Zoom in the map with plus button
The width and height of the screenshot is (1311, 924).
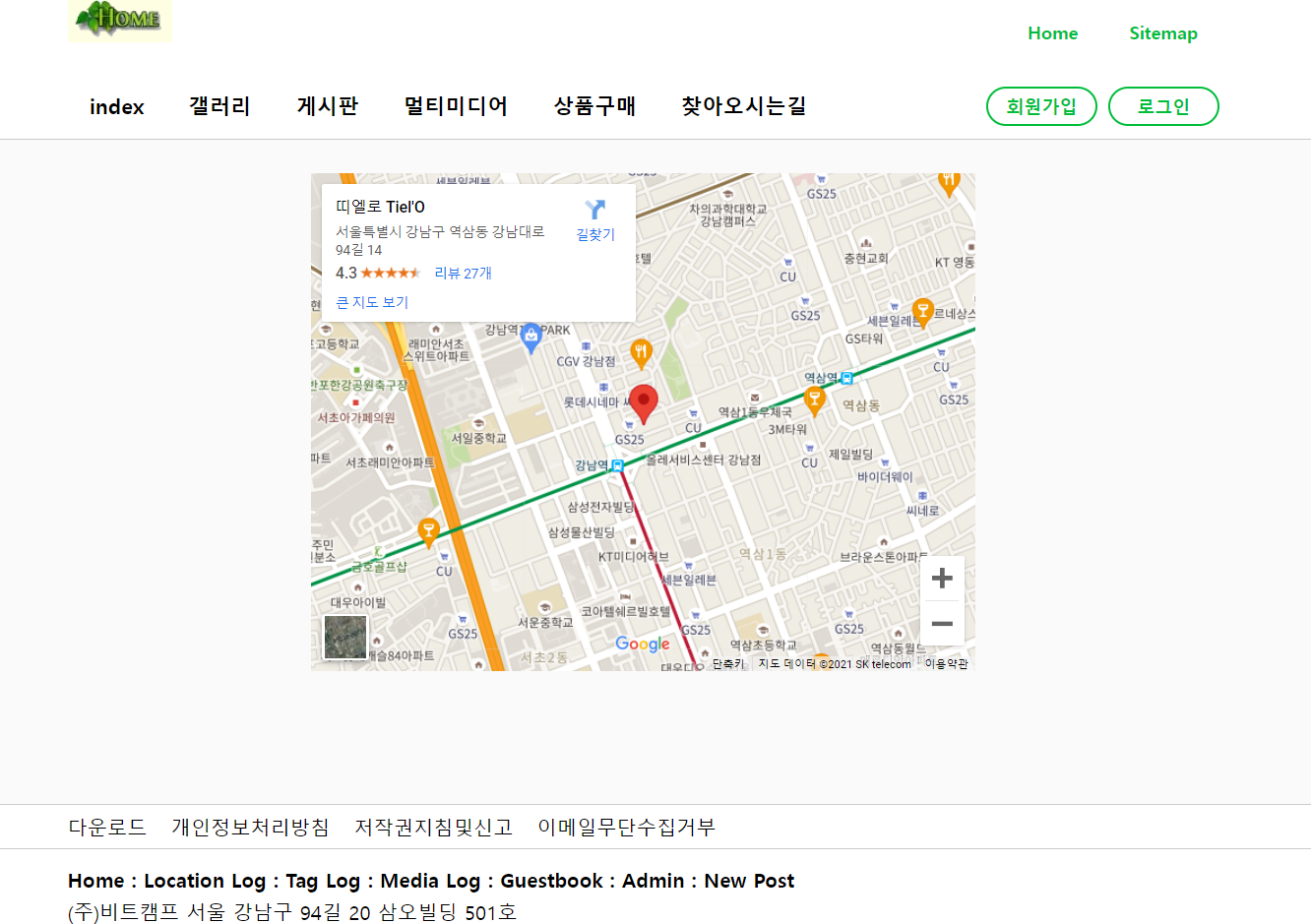tap(942, 578)
